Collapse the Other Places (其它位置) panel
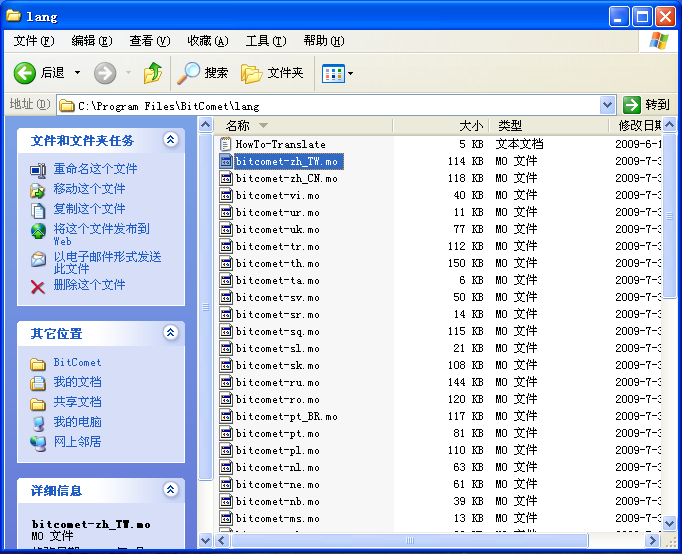The height and width of the screenshot is (554, 682). [170, 333]
